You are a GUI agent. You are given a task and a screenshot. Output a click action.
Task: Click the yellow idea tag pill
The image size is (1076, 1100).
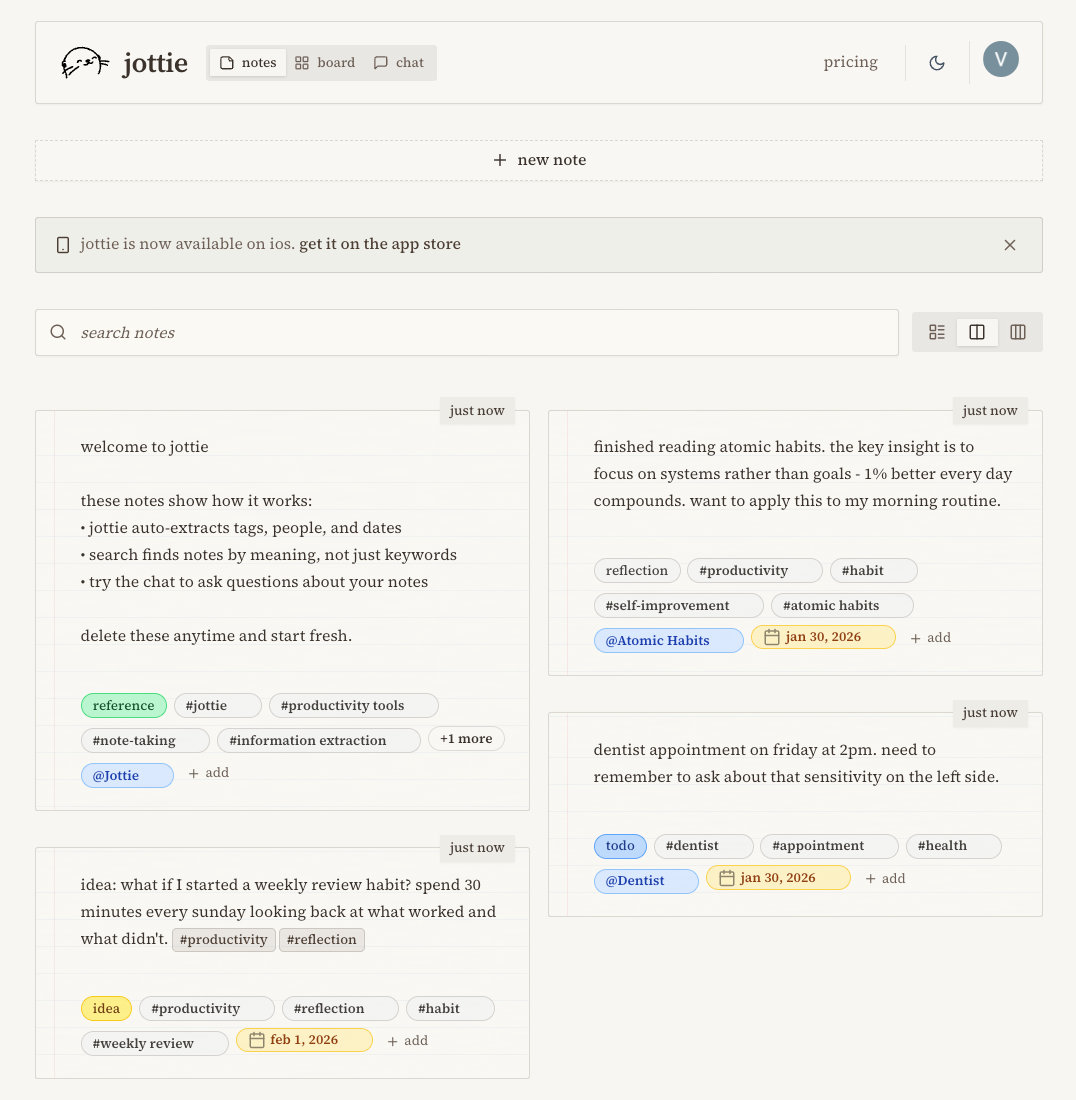106,1008
